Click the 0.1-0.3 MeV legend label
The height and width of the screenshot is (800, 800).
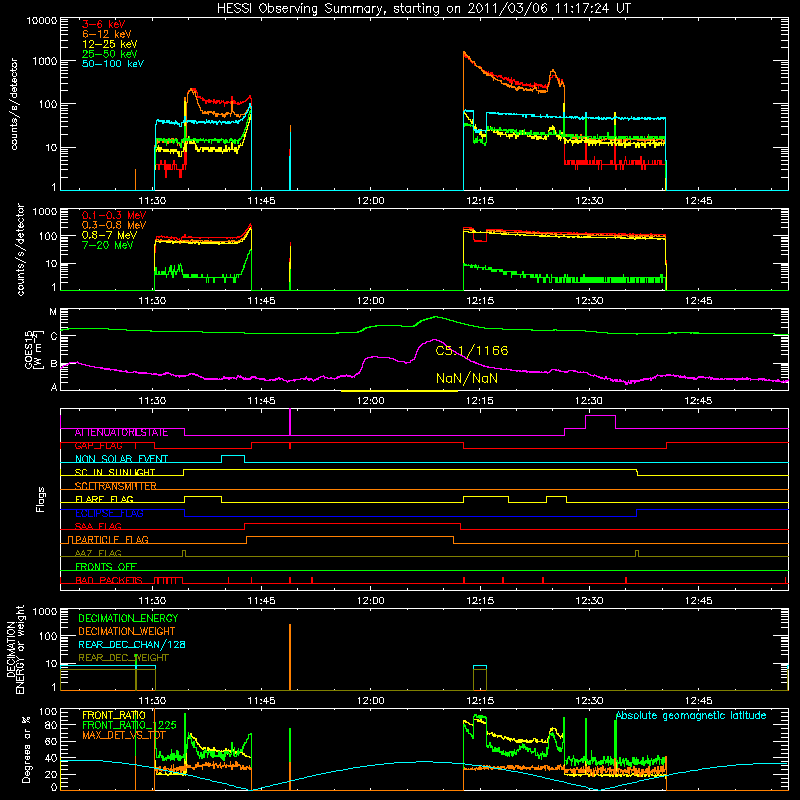point(114,215)
